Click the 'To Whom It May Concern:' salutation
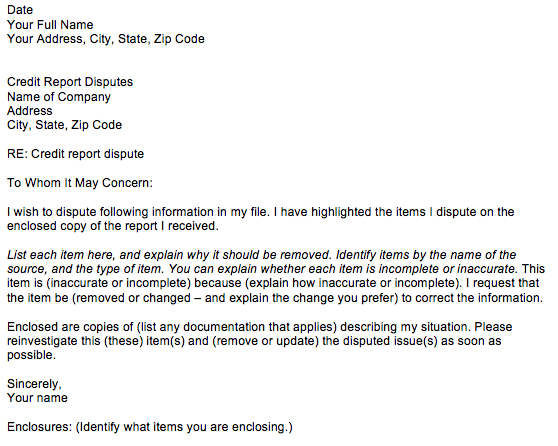 coord(80,183)
